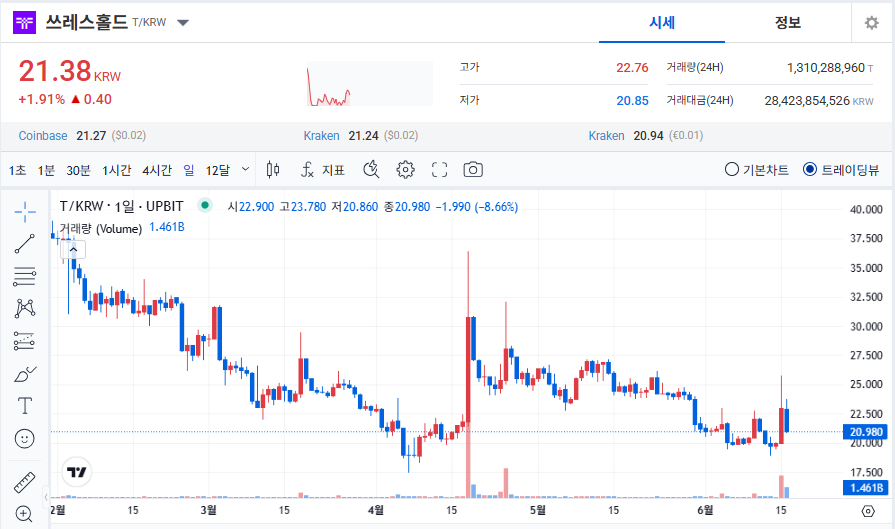Select the 4시간 interval
This screenshot has height=529, width=895.
[x=157, y=170]
